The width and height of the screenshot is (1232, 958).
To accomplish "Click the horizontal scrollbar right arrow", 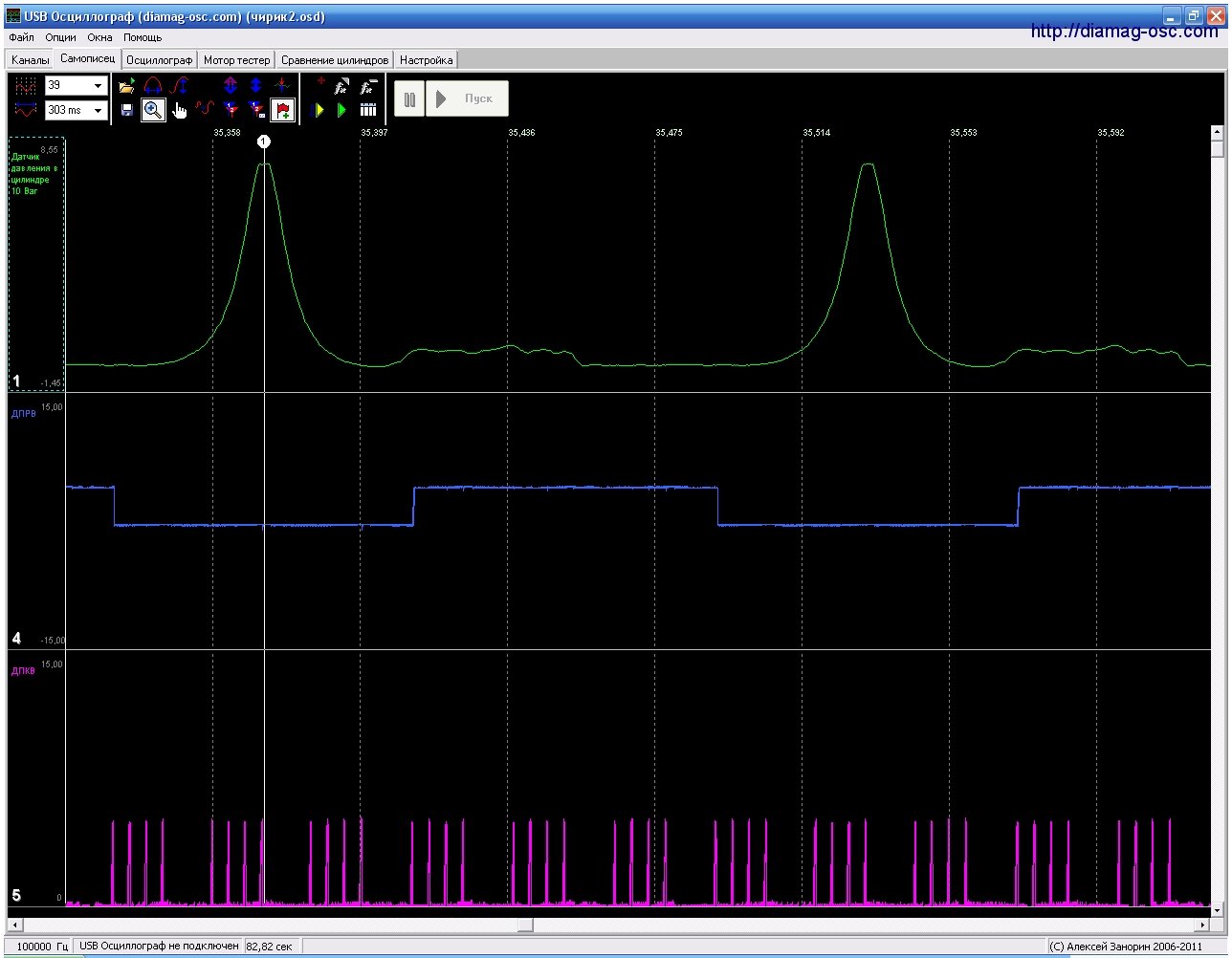I will pos(1203,925).
